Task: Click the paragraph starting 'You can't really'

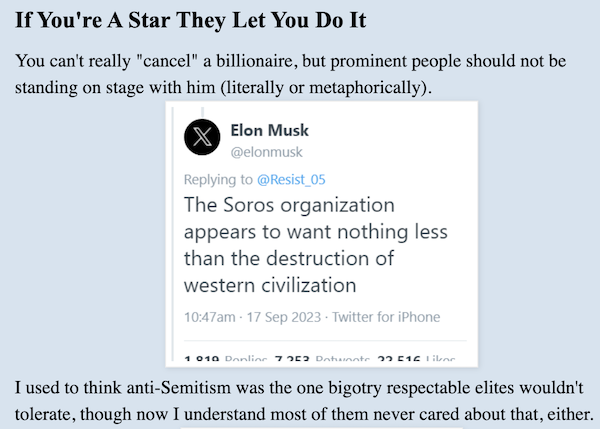Action: pyautogui.click(x=291, y=74)
